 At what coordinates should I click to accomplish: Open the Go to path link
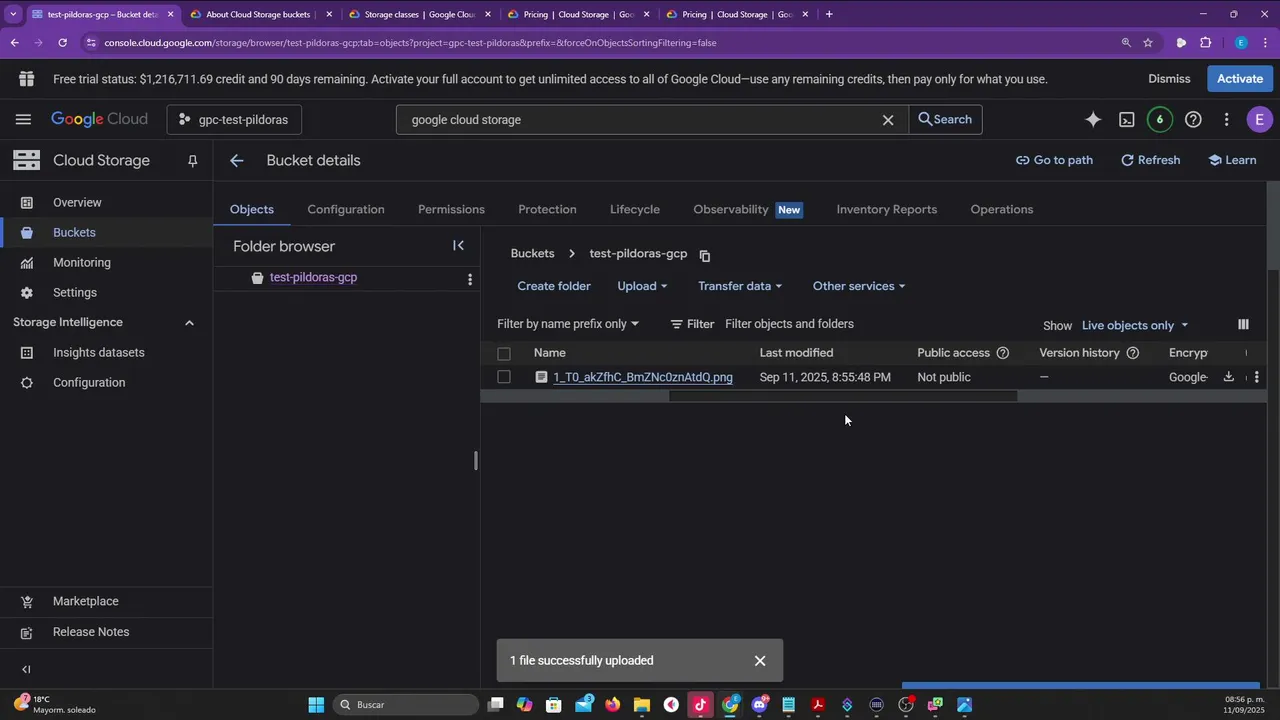point(1054,160)
